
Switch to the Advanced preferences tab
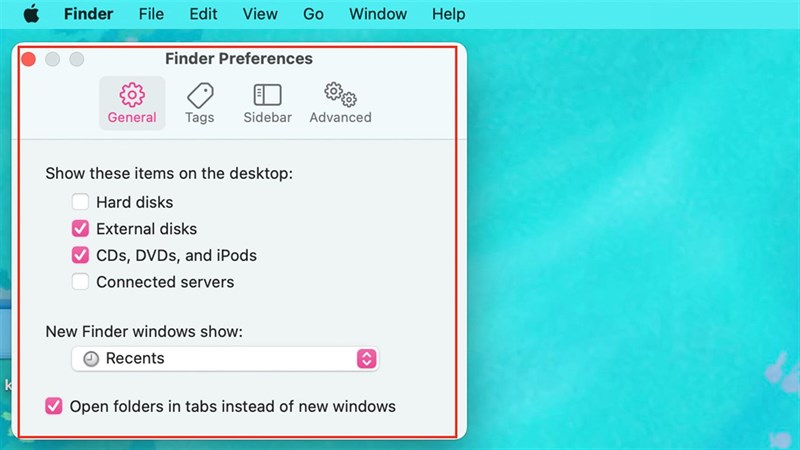[340, 103]
